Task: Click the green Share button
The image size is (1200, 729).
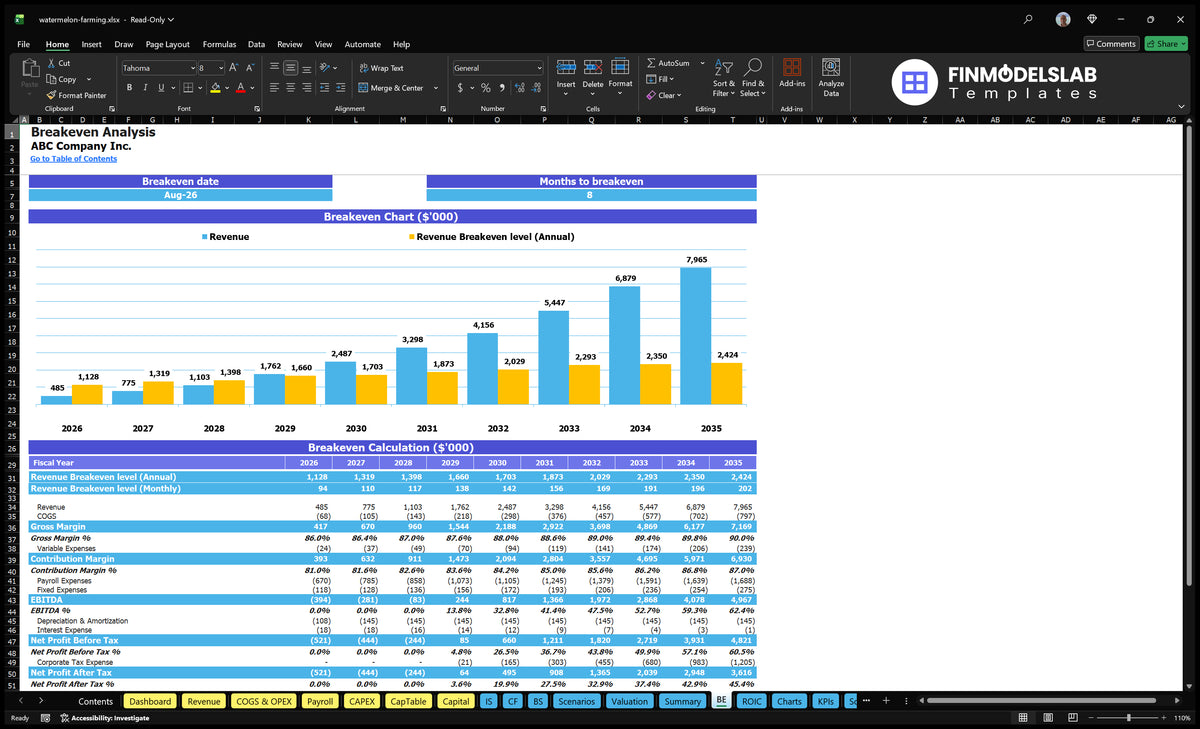Action: 1166,43
